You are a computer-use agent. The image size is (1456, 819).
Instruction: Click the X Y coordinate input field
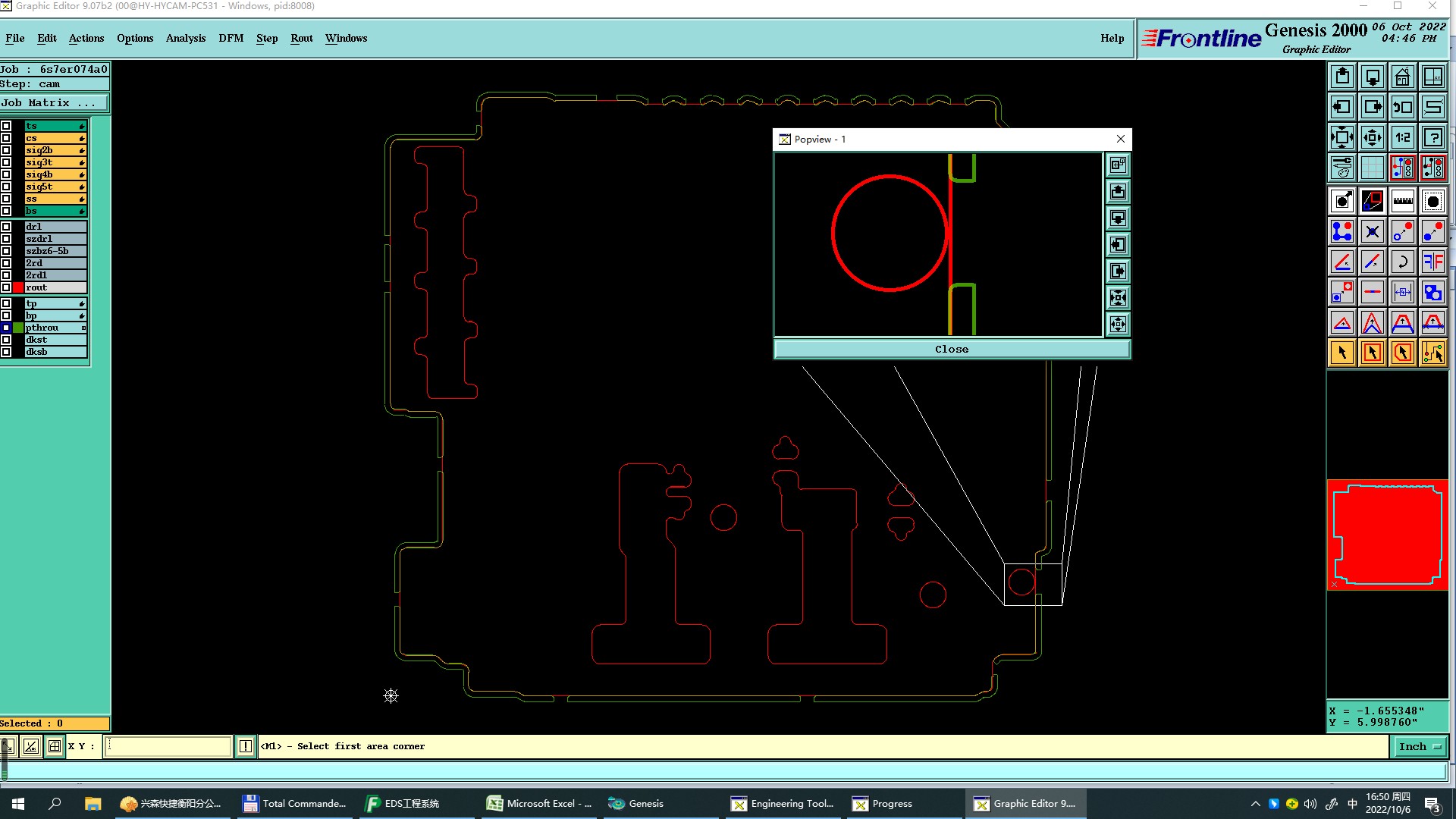[x=168, y=746]
